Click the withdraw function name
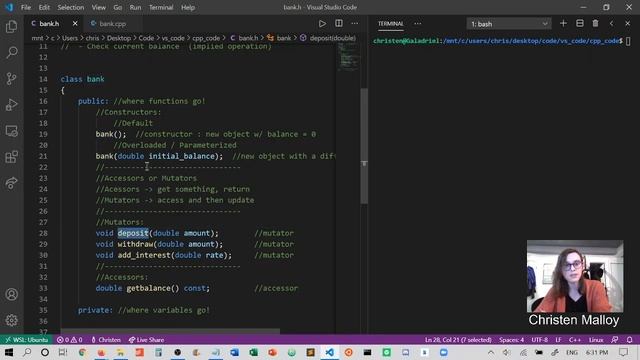 (136, 244)
